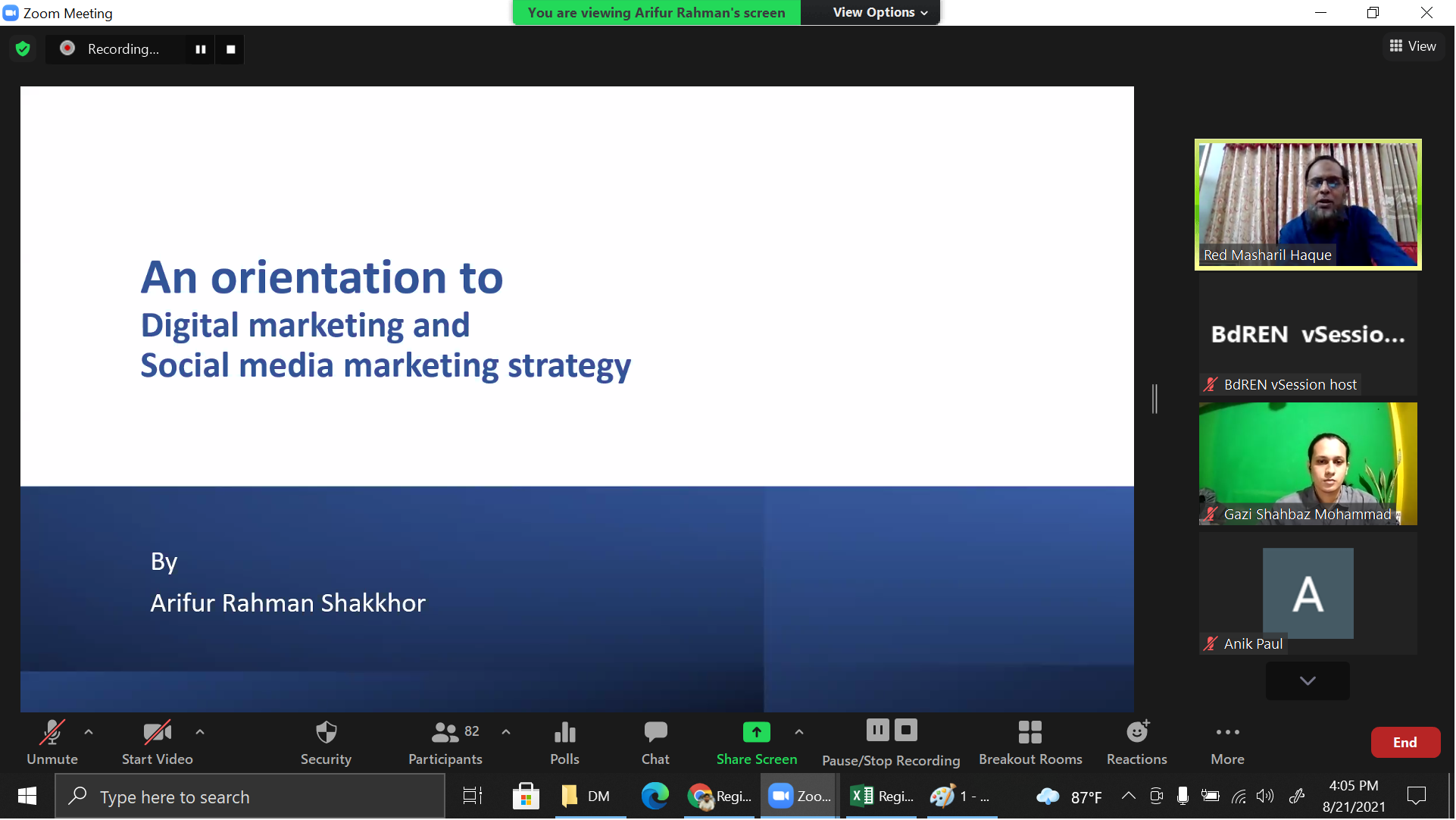1456x820 pixels.
Task: Click the green Share Screen icon
Action: [x=757, y=732]
